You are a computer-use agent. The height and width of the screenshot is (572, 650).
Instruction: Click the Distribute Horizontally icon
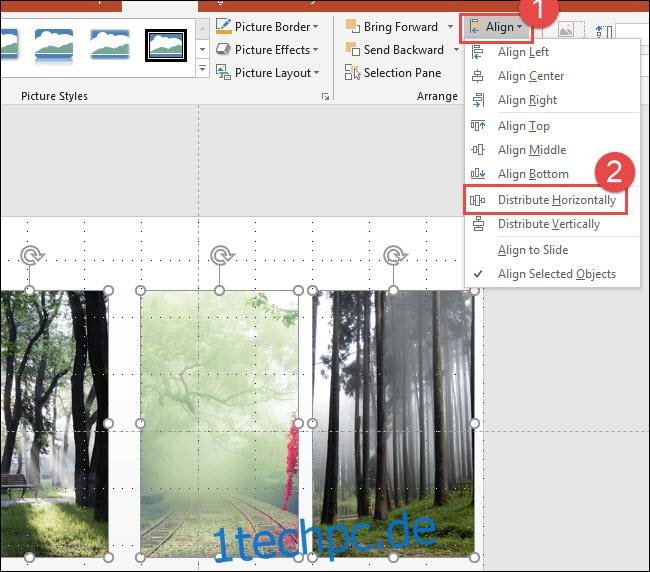478,200
